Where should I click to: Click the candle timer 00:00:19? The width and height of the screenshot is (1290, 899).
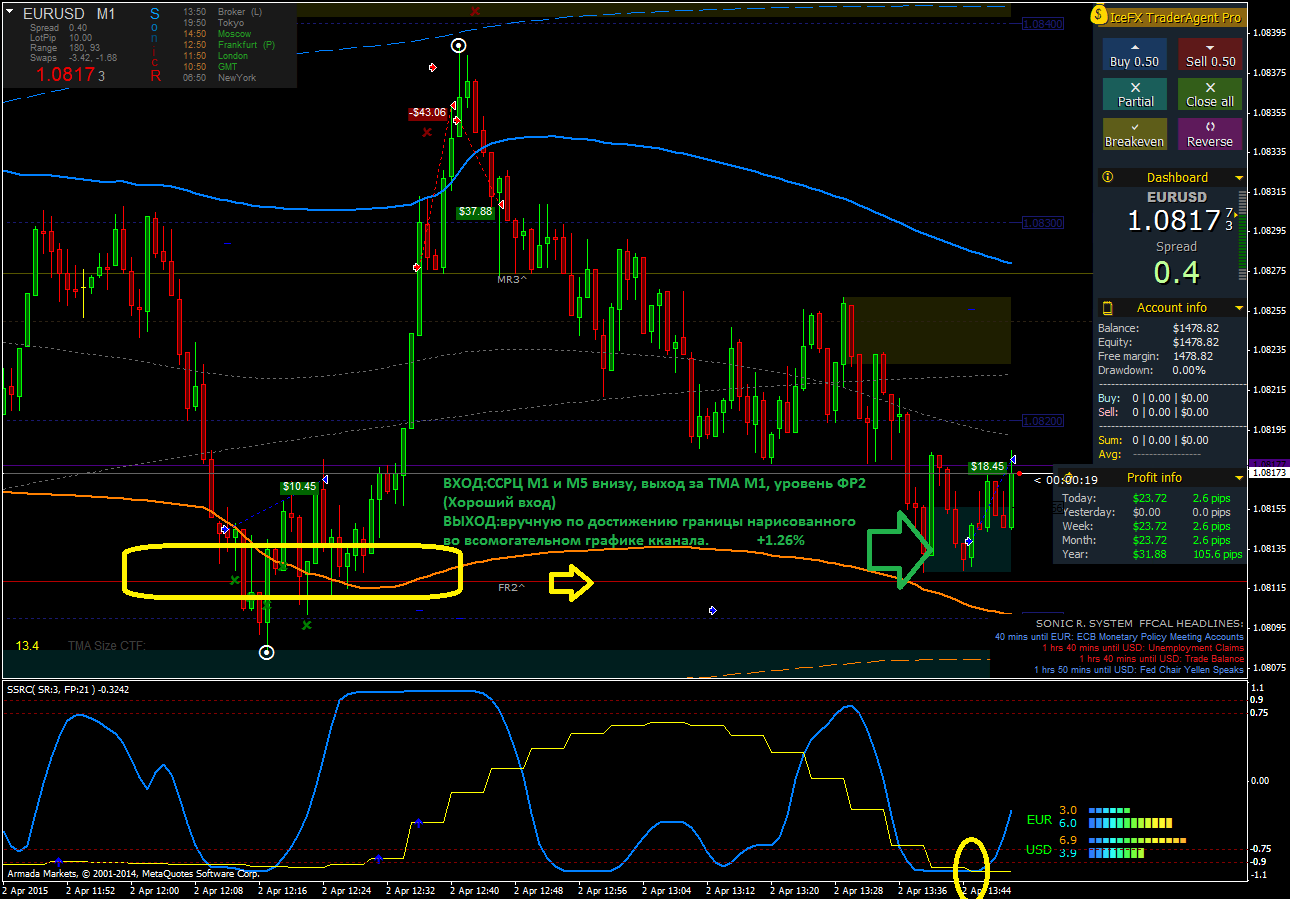1067,479
